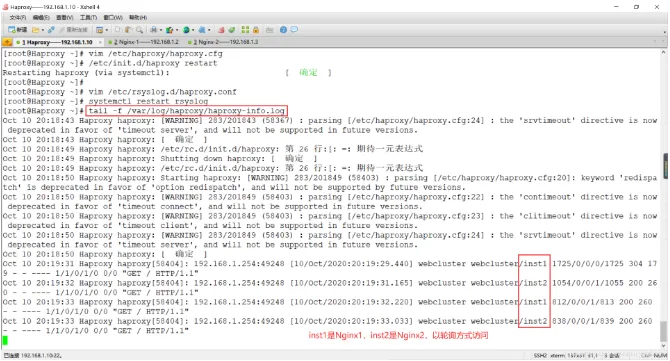Open the 查看(V) menu

point(65,18)
